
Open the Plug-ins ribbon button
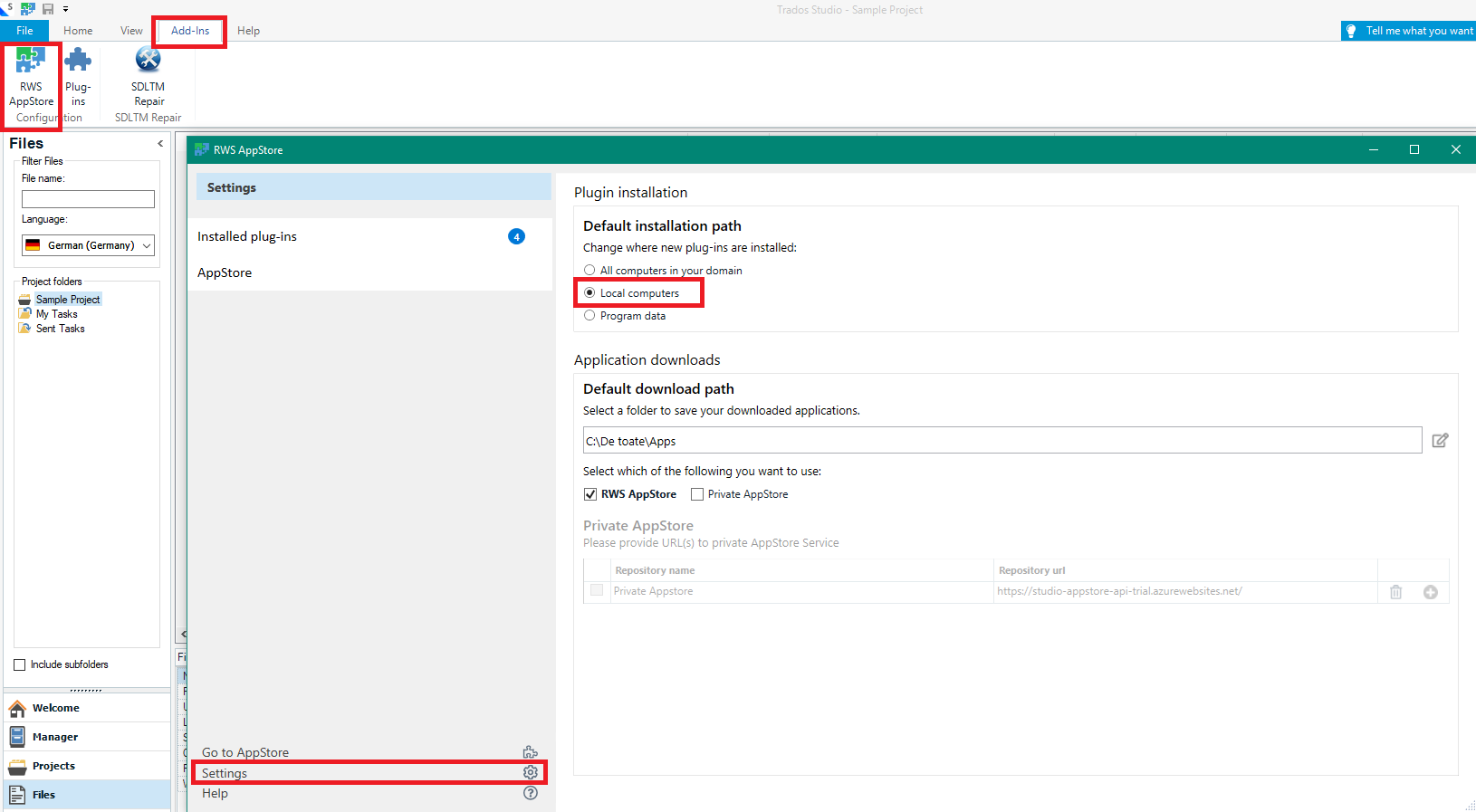pyautogui.click(x=78, y=78)
